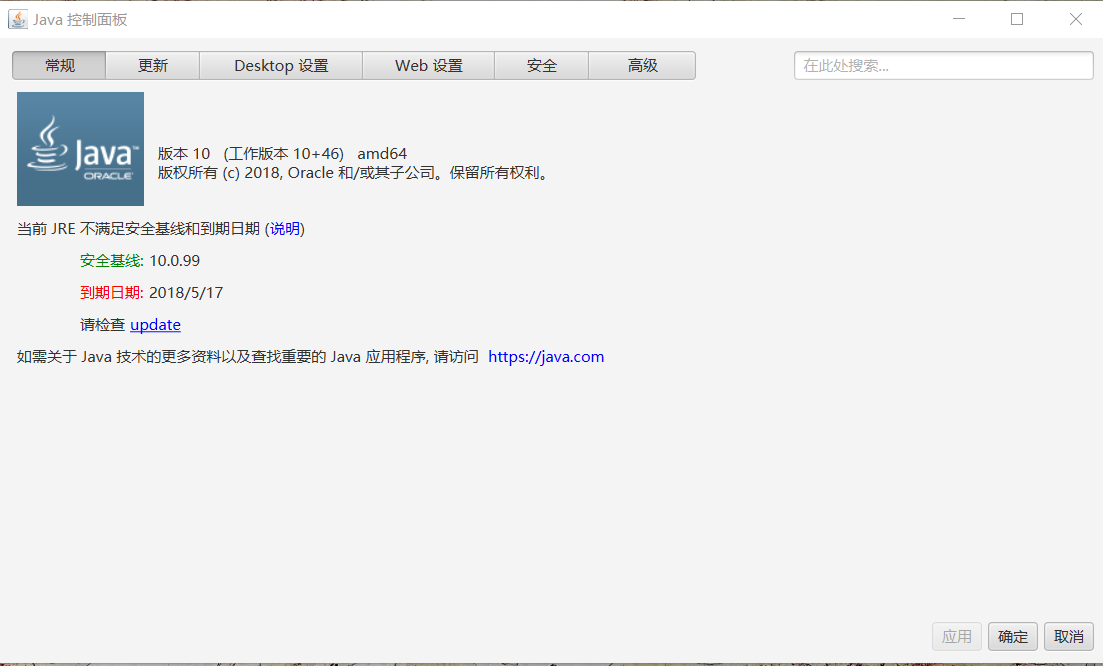Select the Desktop 设置 tab
The height and width of the screenshot is (666, 1103).
[281, 65]
